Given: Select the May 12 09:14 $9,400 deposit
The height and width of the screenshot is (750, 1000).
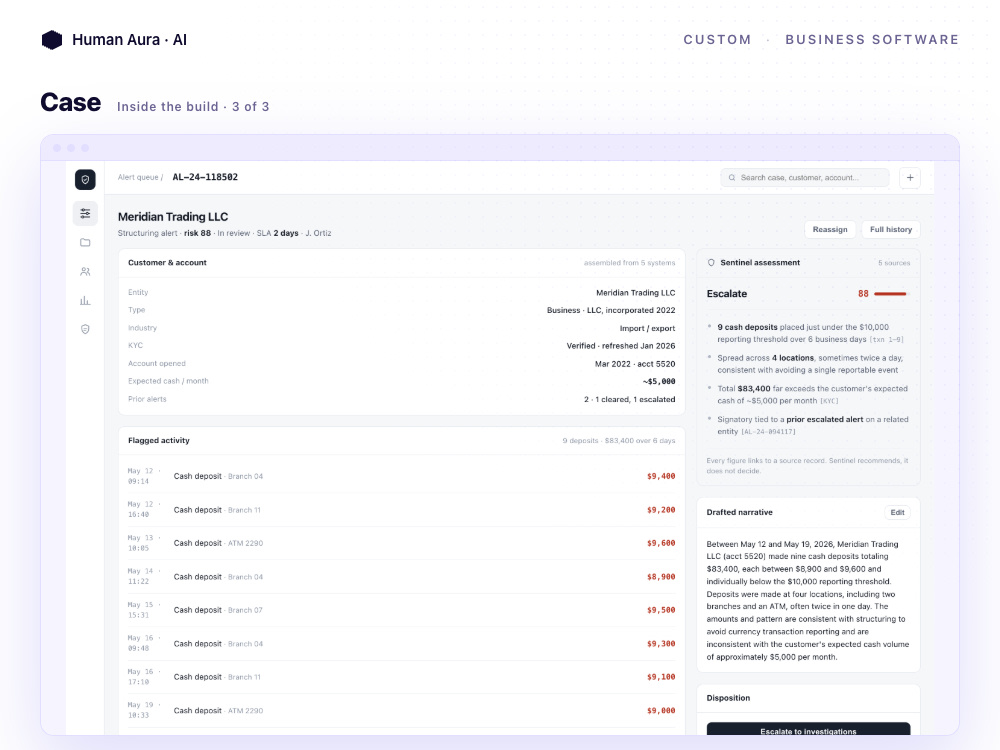Looking at the screenshot, I should point(402,476).
